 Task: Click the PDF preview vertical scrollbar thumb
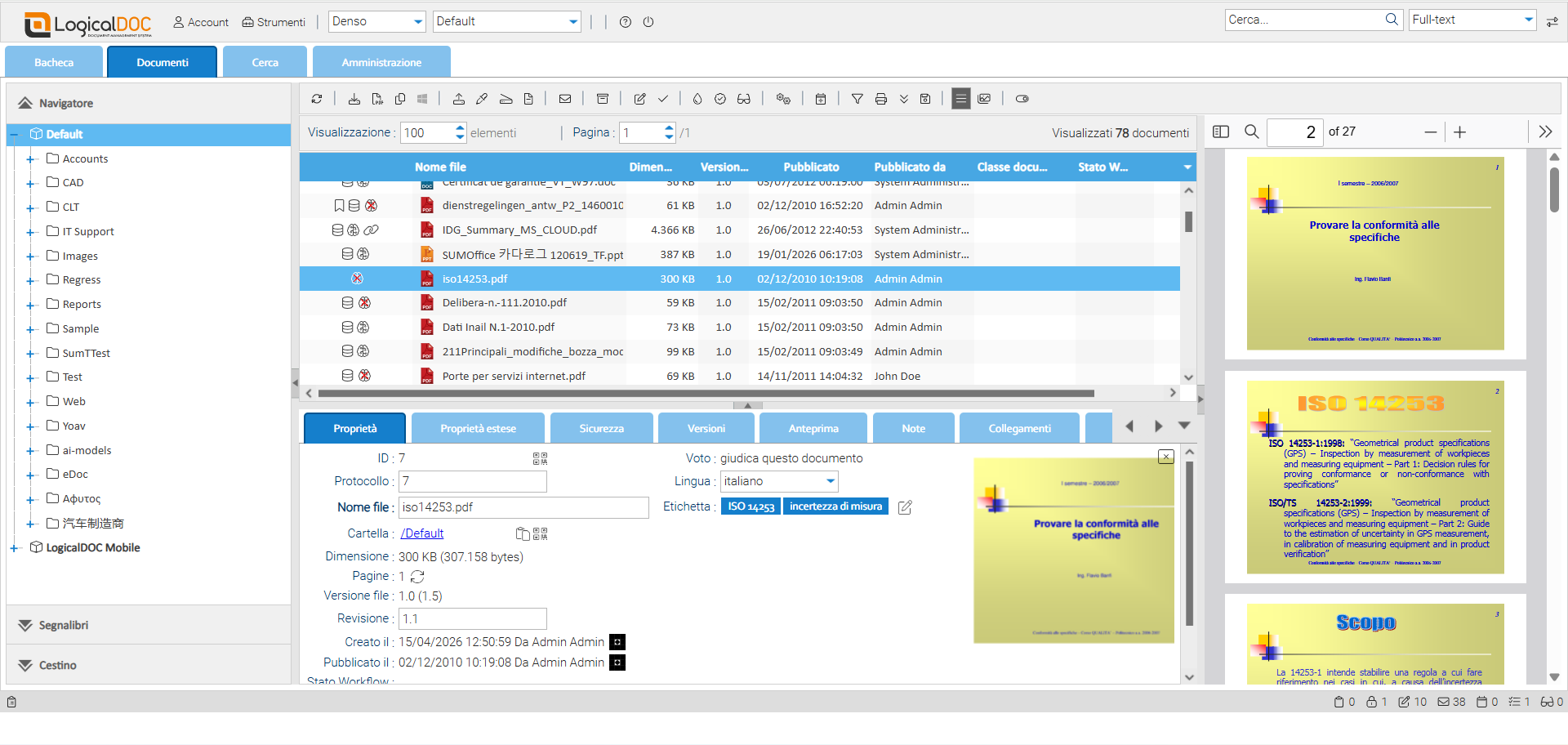[1554, 190]
